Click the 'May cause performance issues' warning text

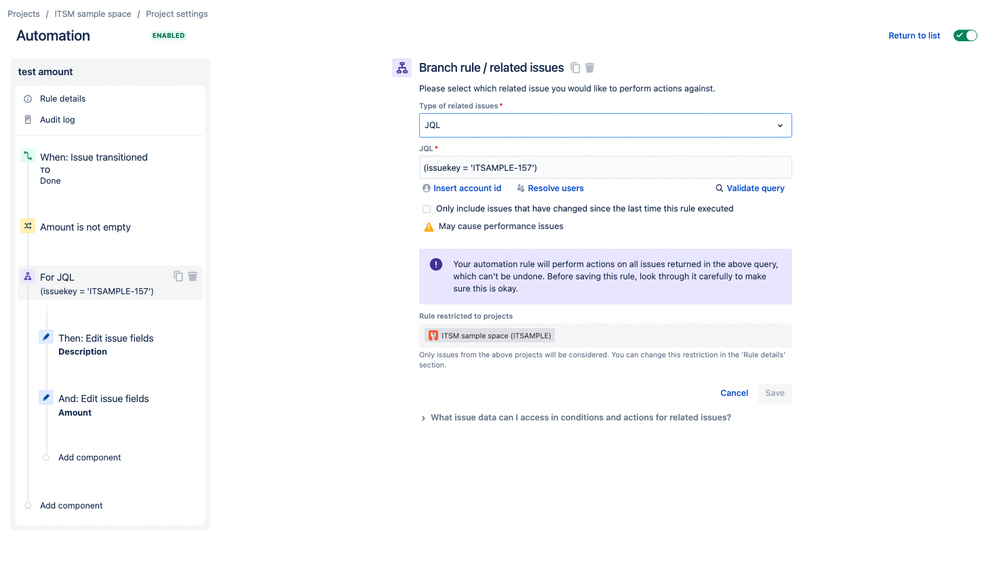coord(501,226)
